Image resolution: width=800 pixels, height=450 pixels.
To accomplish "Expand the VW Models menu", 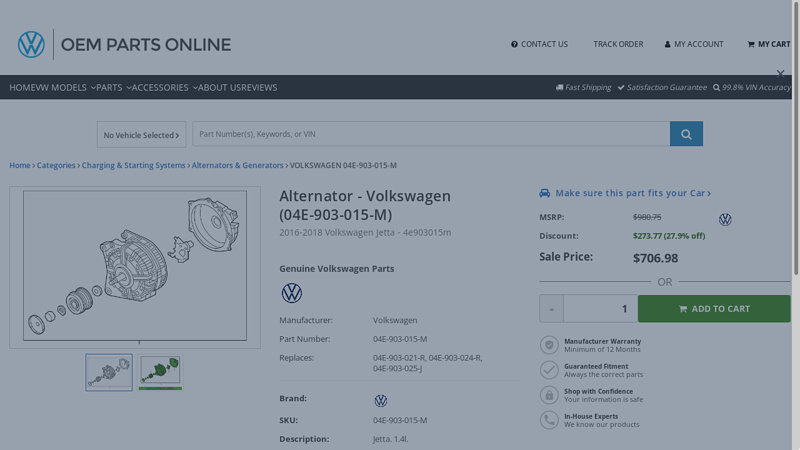I will click(65, 88).
